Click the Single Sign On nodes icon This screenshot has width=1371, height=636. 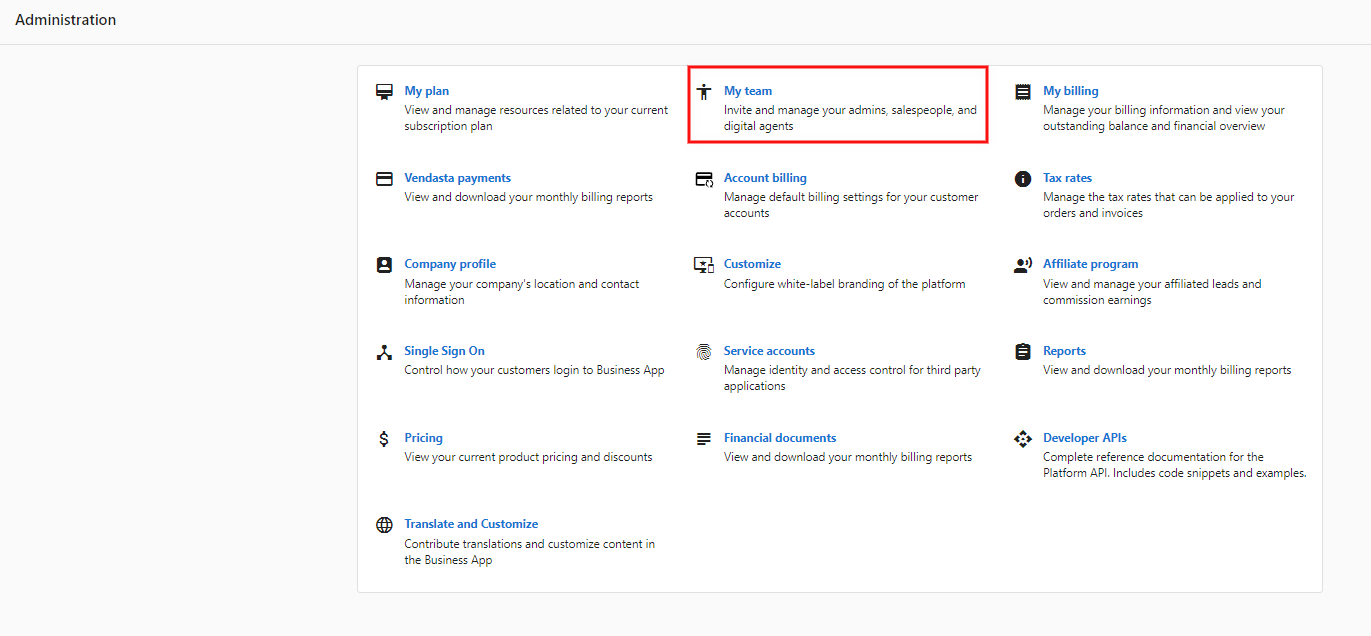click(384, 352)
